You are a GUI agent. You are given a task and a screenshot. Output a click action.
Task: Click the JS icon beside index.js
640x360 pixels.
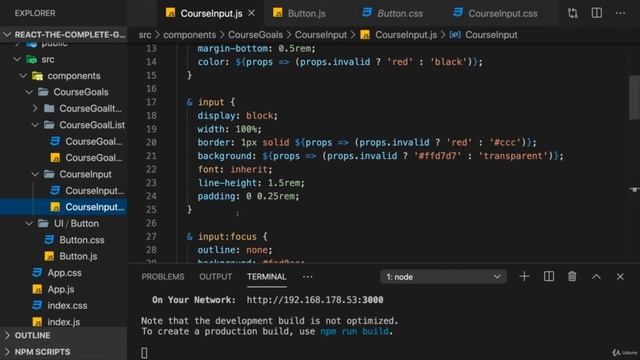[x=37, y=322]
